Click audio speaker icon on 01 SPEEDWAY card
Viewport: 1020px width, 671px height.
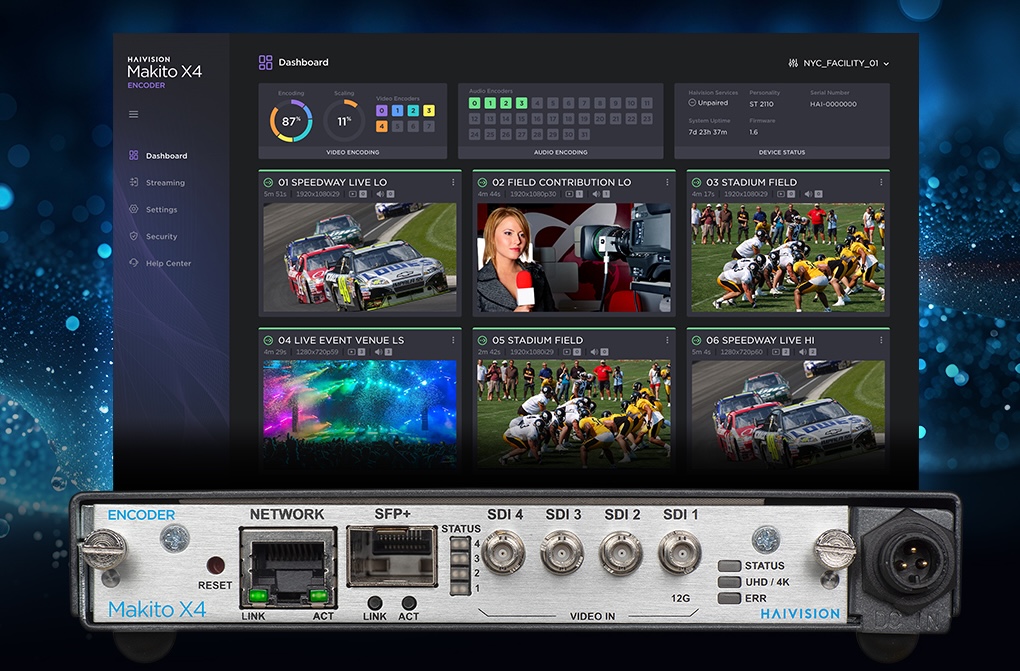click(380, 194)
